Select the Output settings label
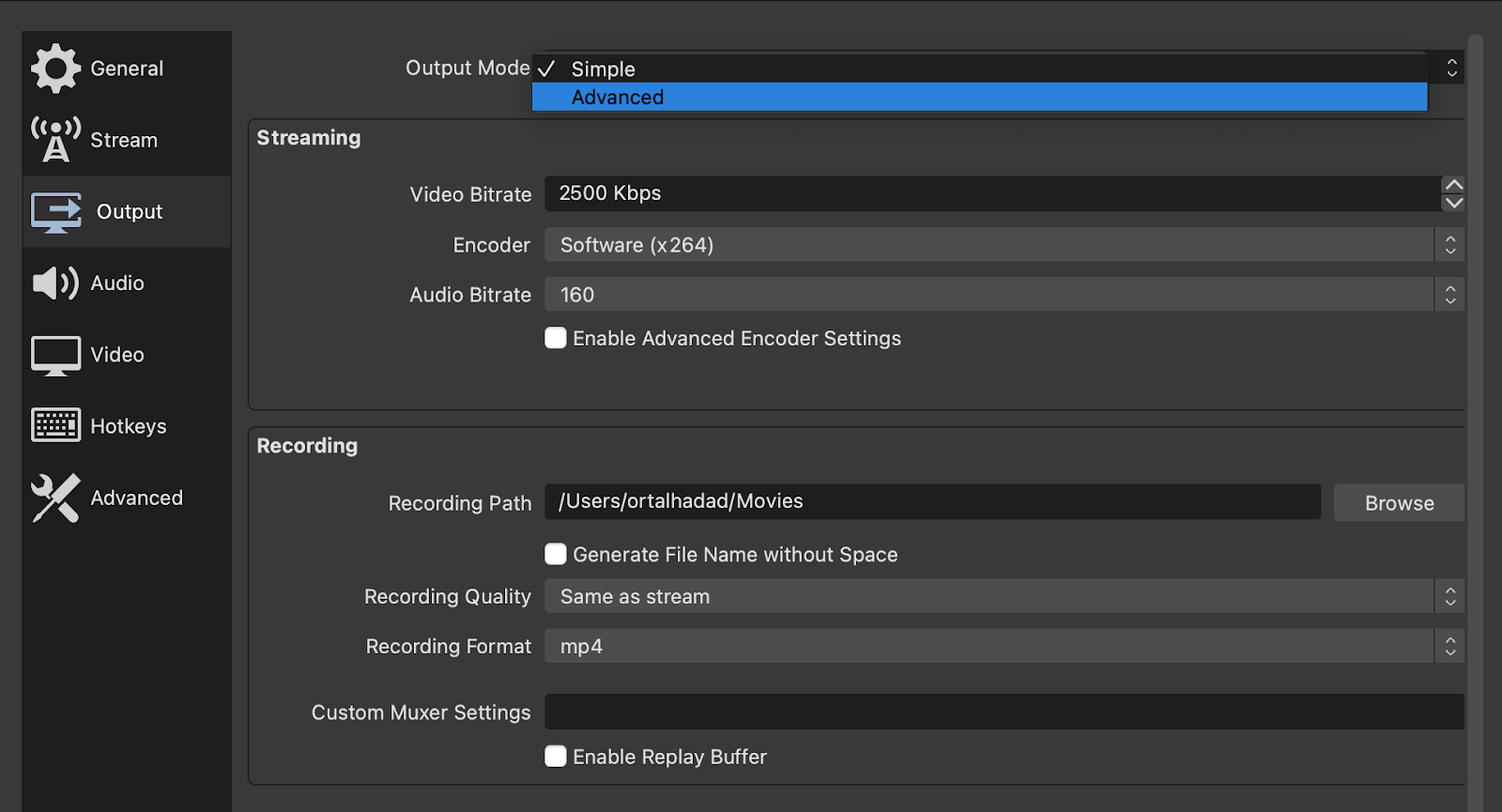This screenshot has height=812, width=1502. click(130, 212)
